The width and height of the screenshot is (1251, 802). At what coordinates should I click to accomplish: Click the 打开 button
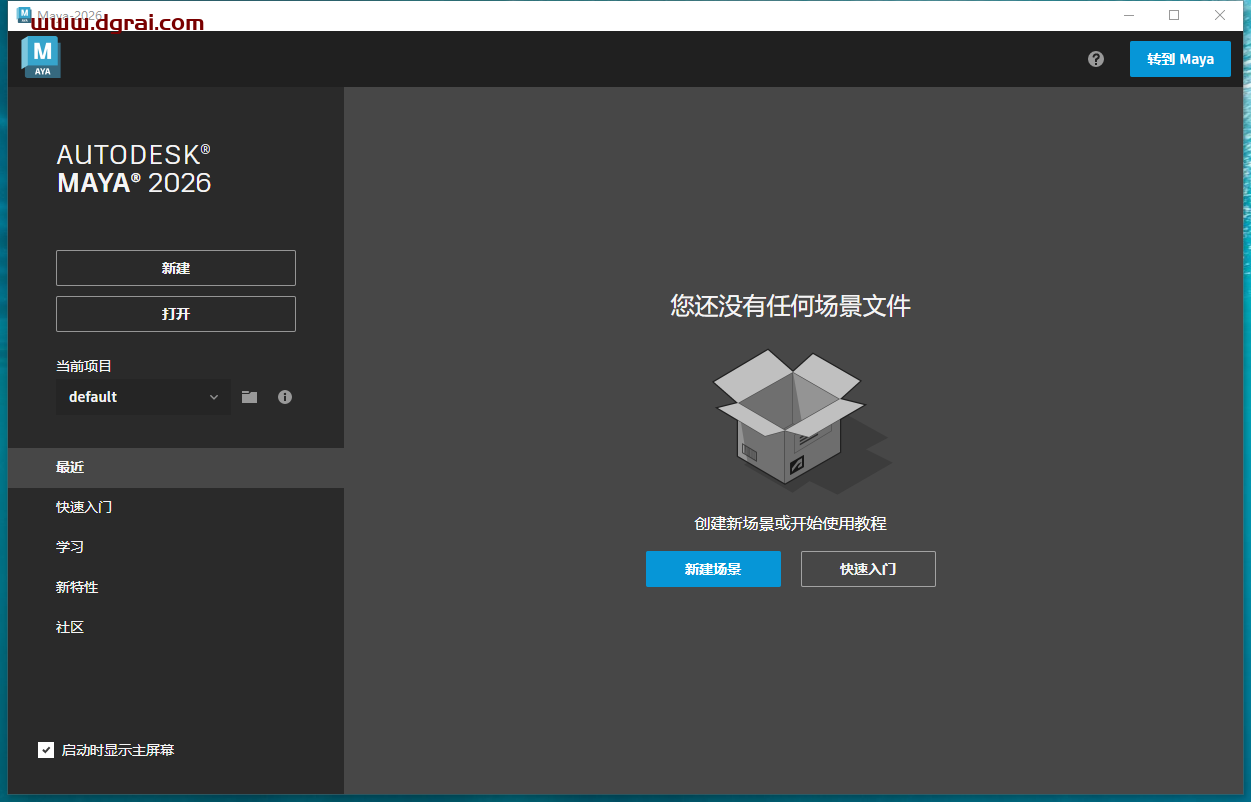coord(176,314)
